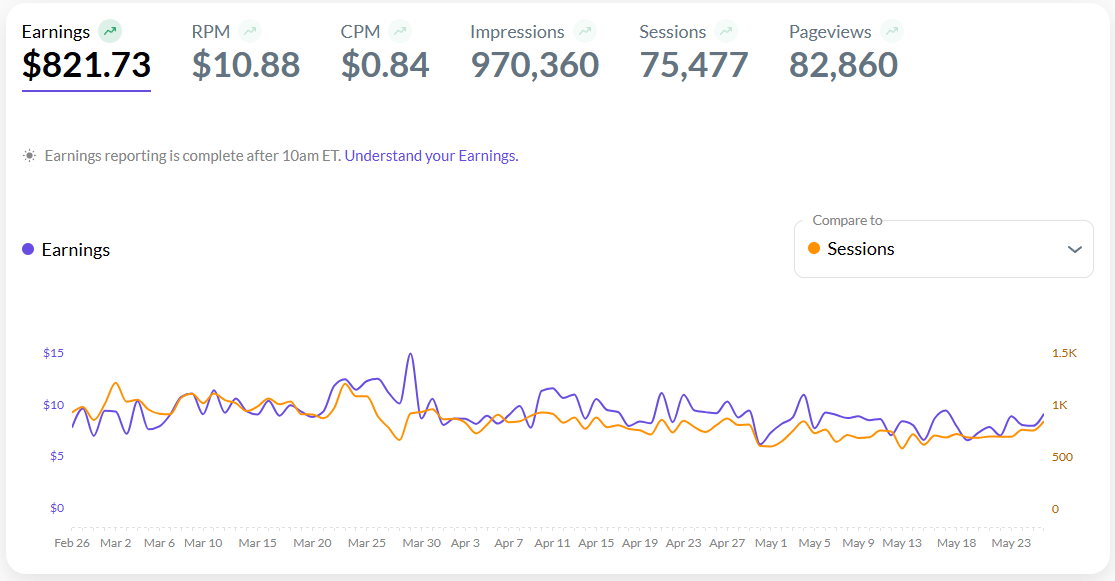Click the Compare to dropdown chevron arrow
The height and width of the screenshot is (581, 1115).
pos(1075,249)
